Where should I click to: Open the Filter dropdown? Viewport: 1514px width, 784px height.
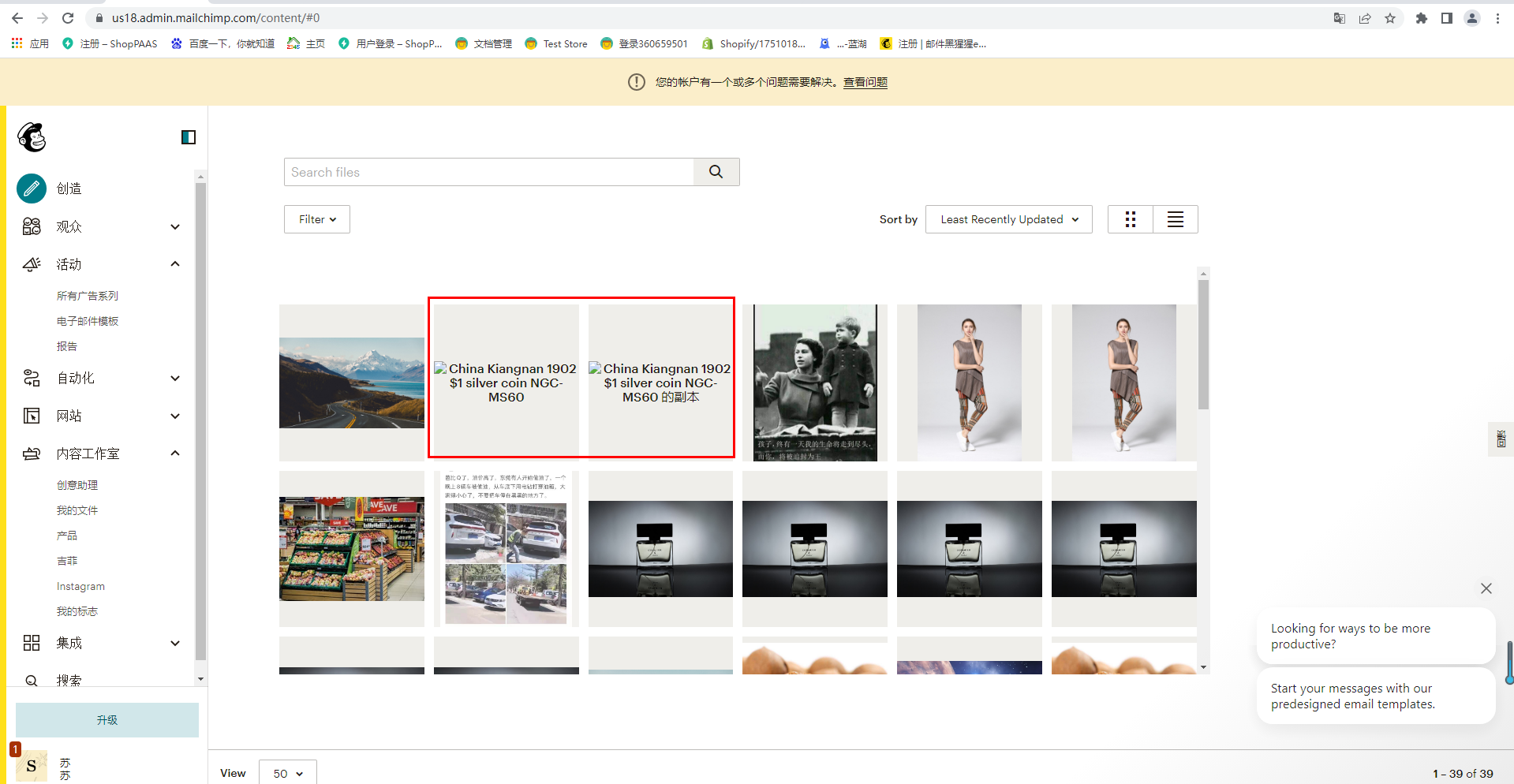point(317,219)
